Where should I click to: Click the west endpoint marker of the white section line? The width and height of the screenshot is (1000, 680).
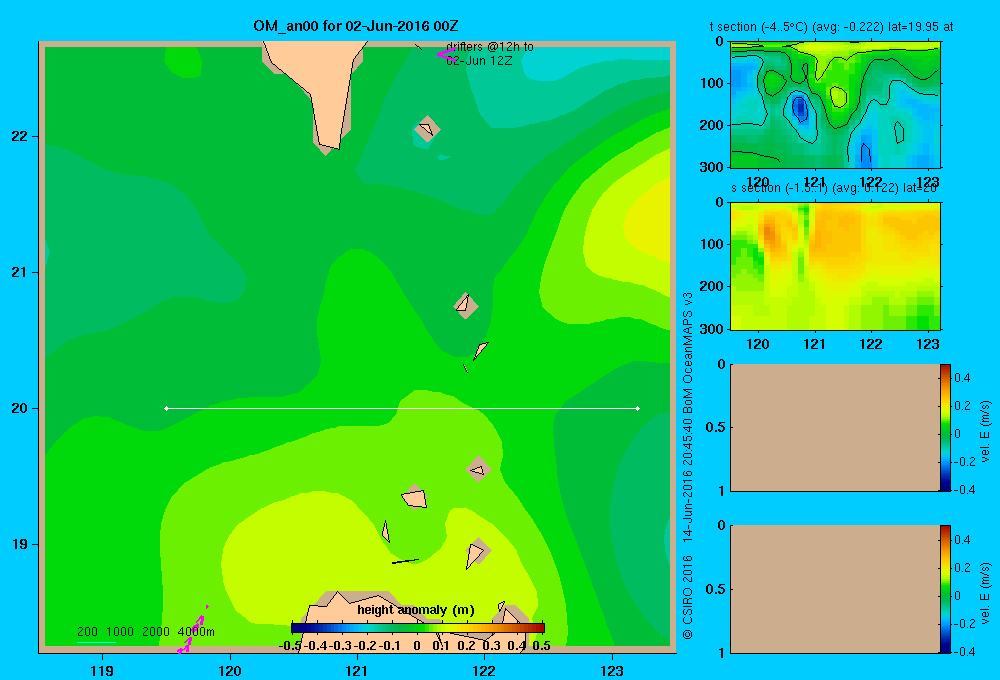[x=166, y=408]
